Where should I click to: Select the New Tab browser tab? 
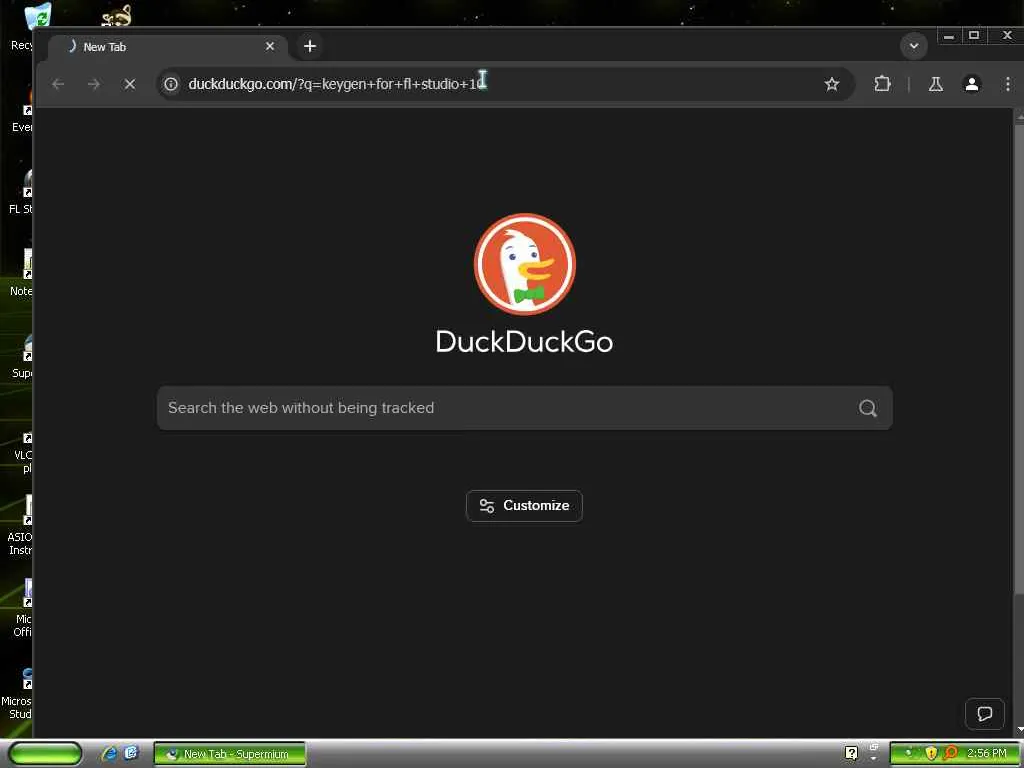tap(168, 47)
